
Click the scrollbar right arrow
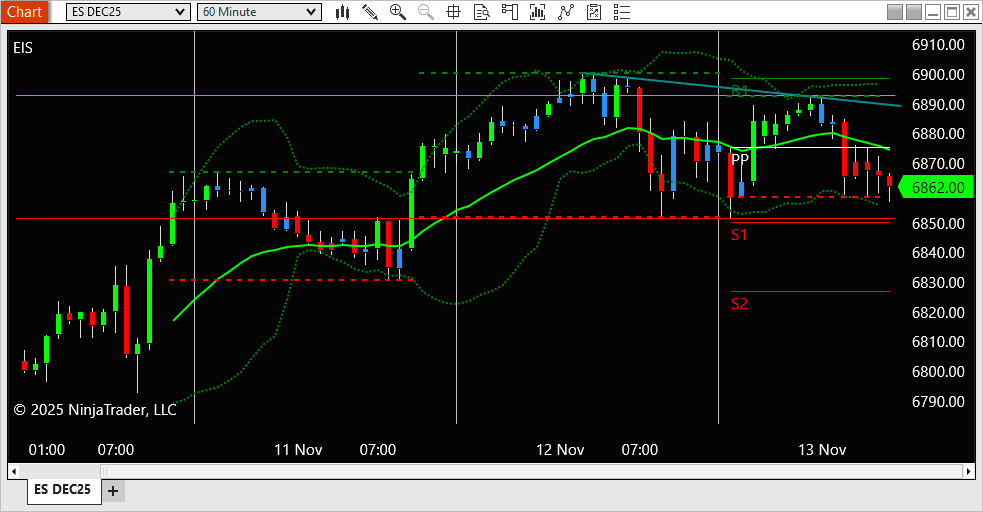point(969,471)
